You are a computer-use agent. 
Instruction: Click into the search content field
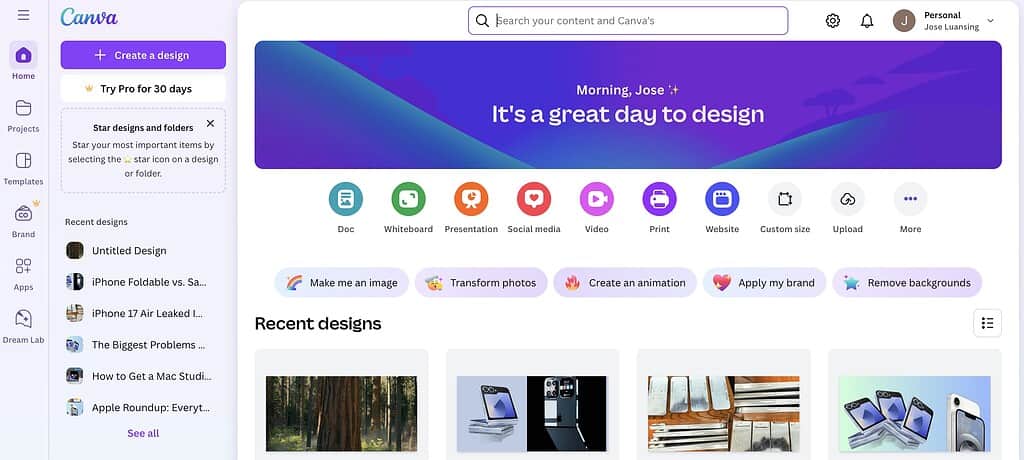click(x=628, y=21)
